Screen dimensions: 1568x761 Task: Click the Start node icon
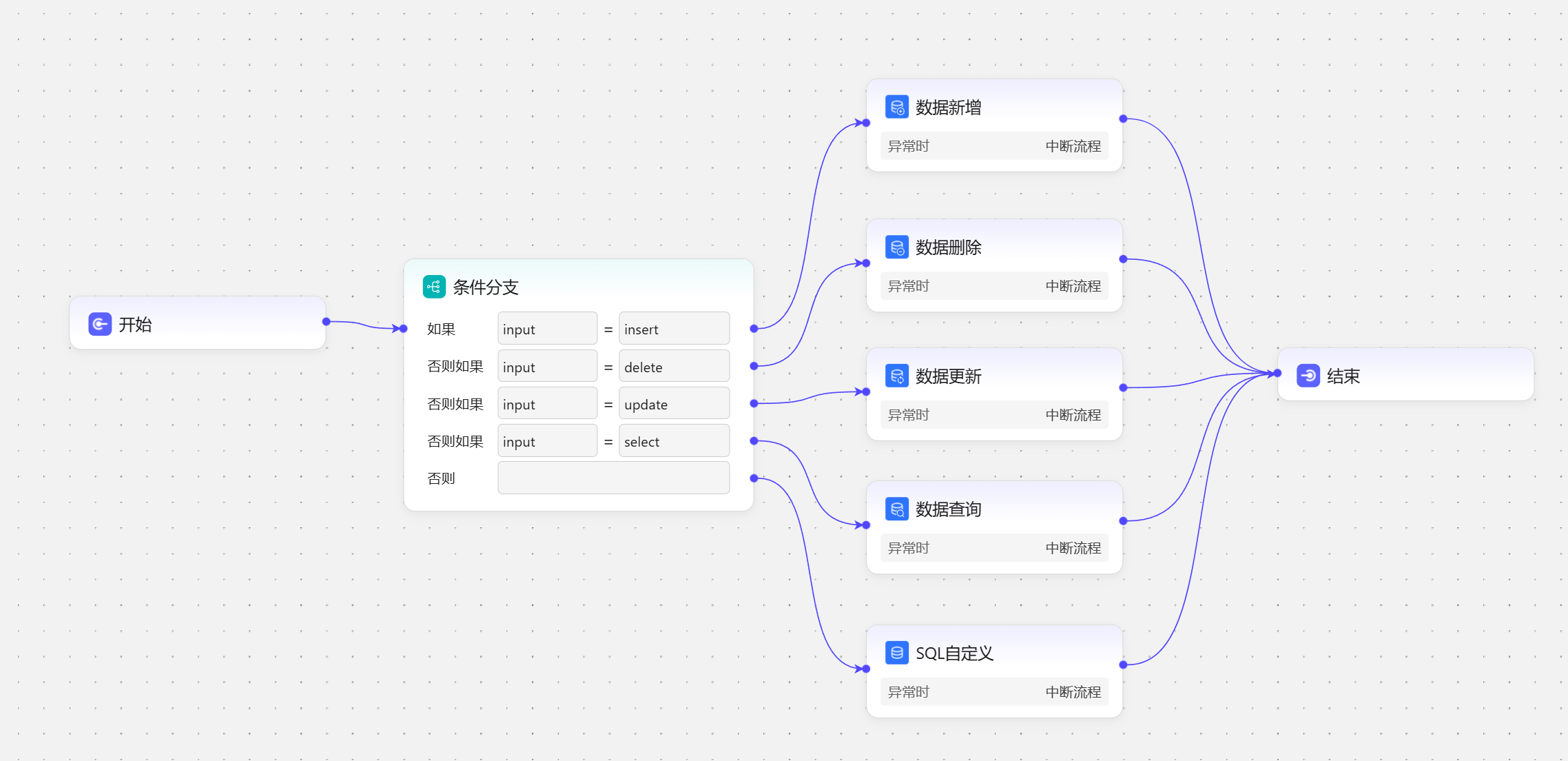(x=100, y=324)
